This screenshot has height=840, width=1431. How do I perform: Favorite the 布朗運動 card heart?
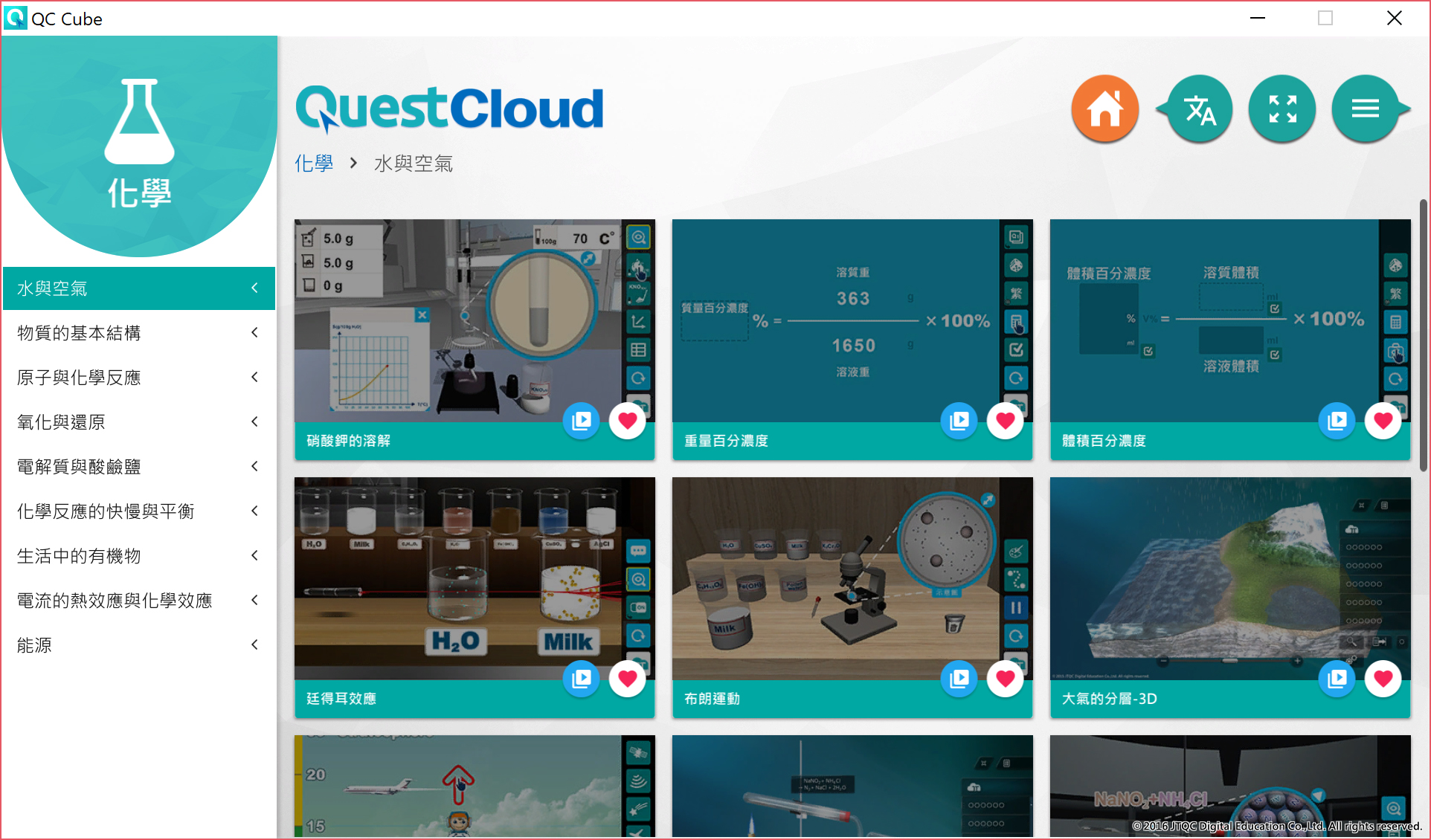coord(1006,679)
